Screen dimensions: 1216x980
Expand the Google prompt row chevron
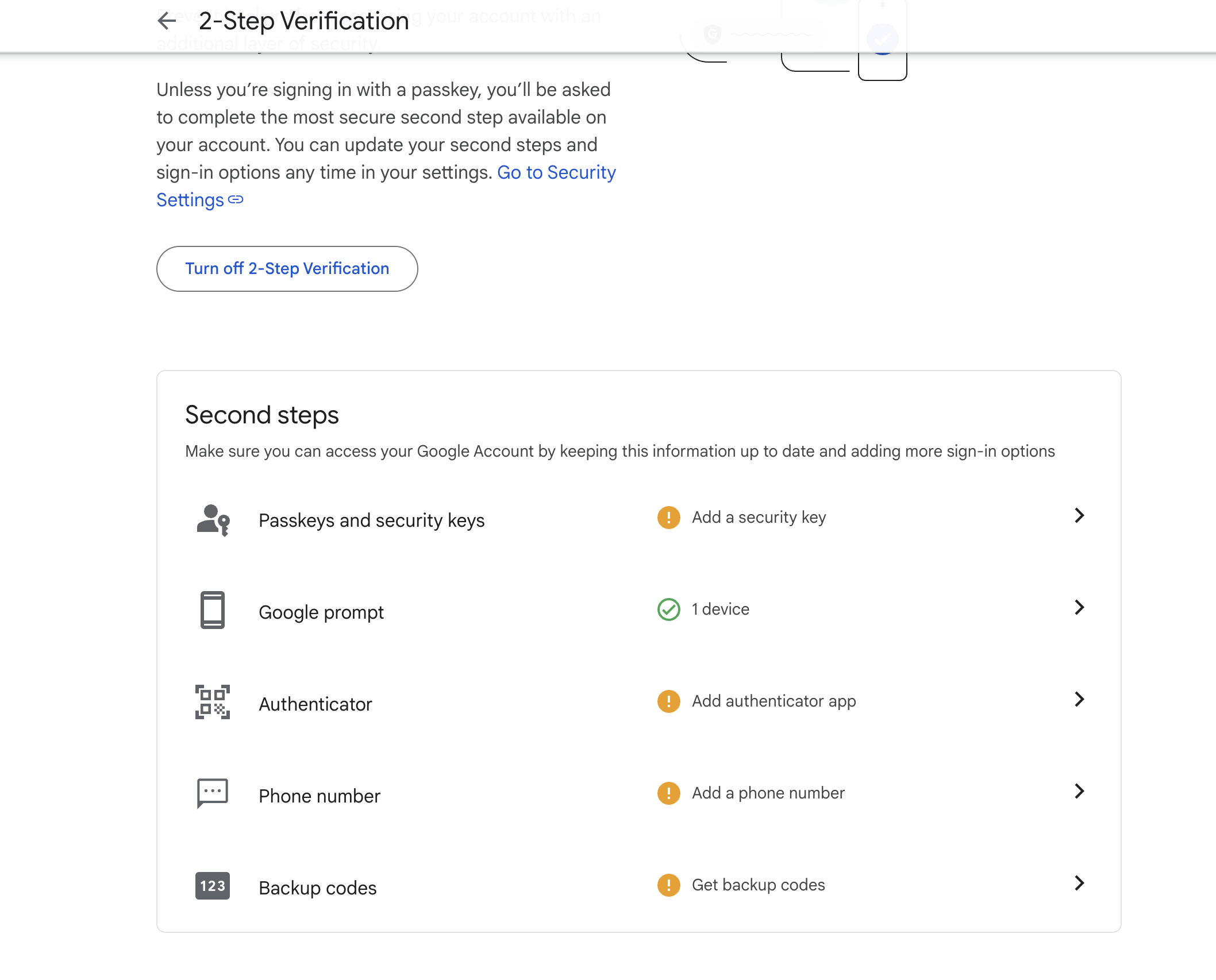tap(1079, 607)
